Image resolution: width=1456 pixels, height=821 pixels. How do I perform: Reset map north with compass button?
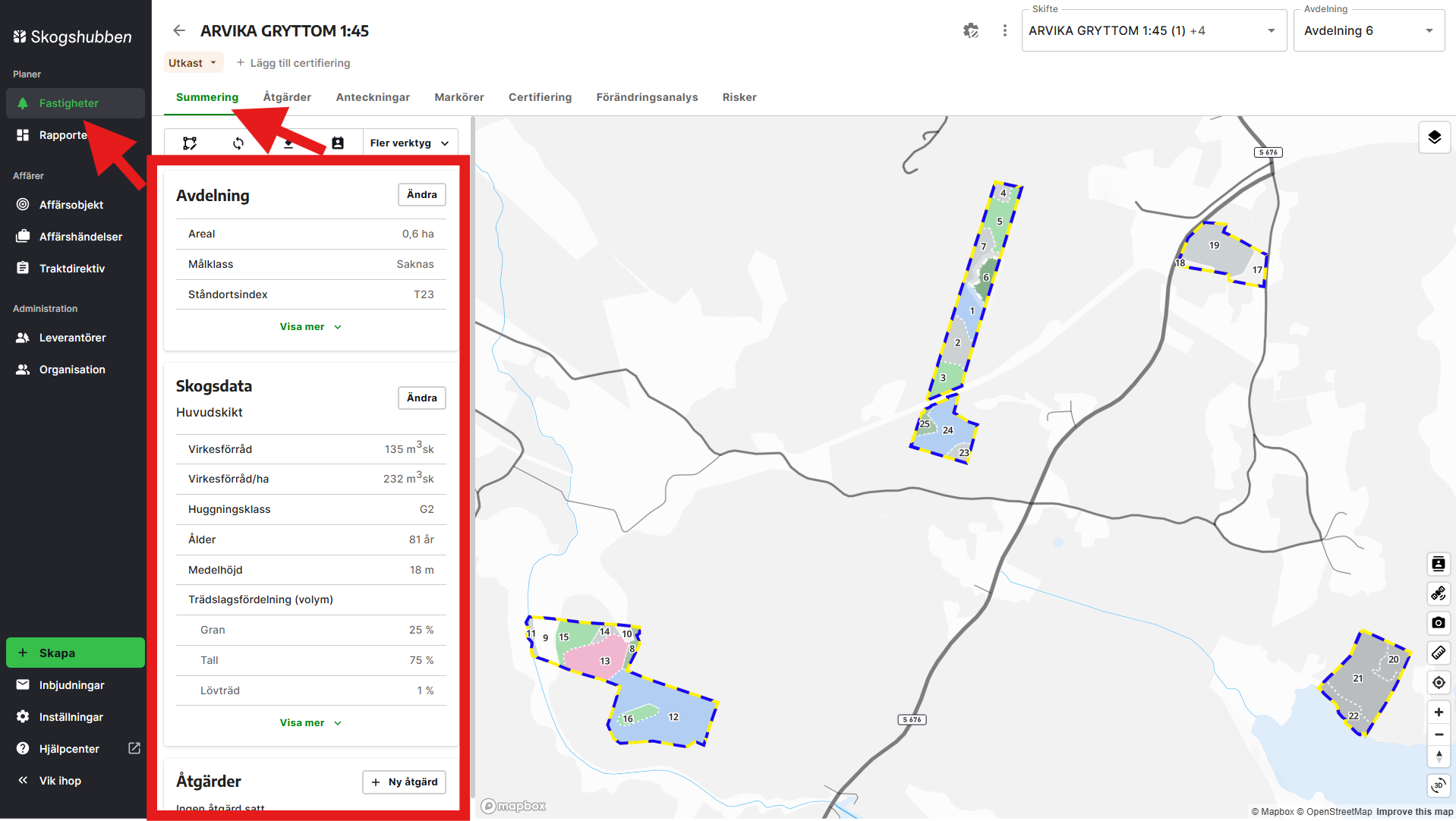pos(1438,757)
